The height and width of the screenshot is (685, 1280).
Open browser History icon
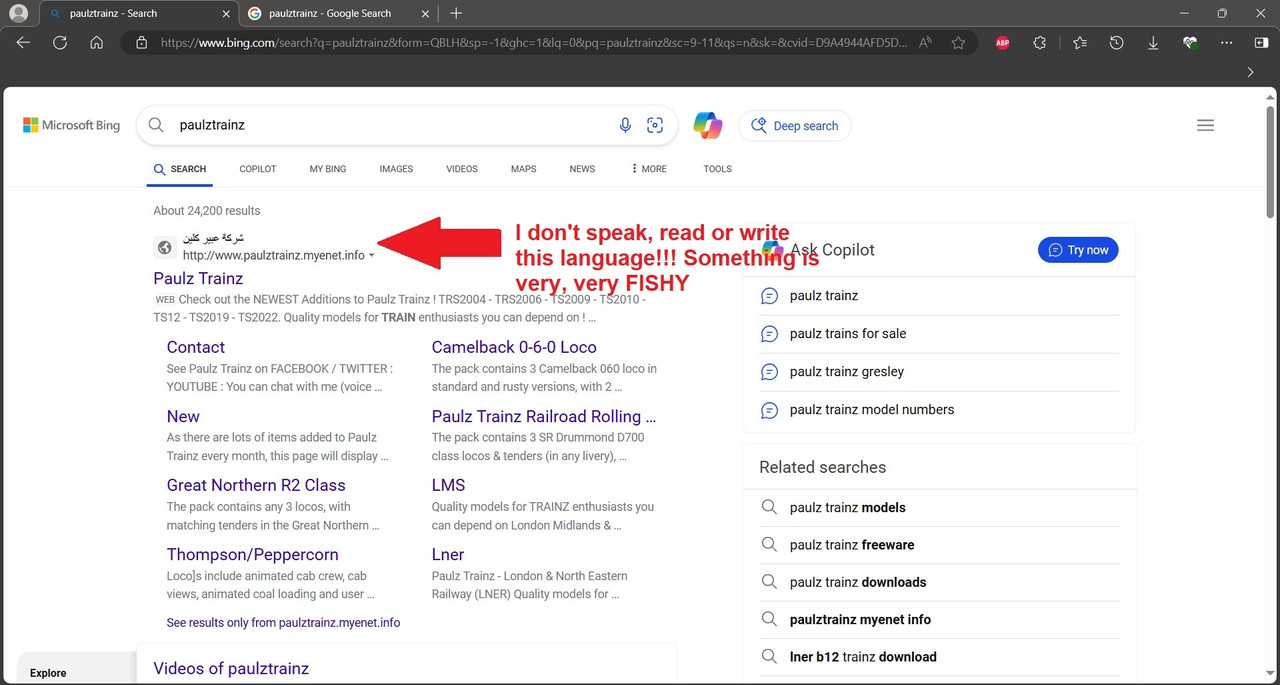1117,43
